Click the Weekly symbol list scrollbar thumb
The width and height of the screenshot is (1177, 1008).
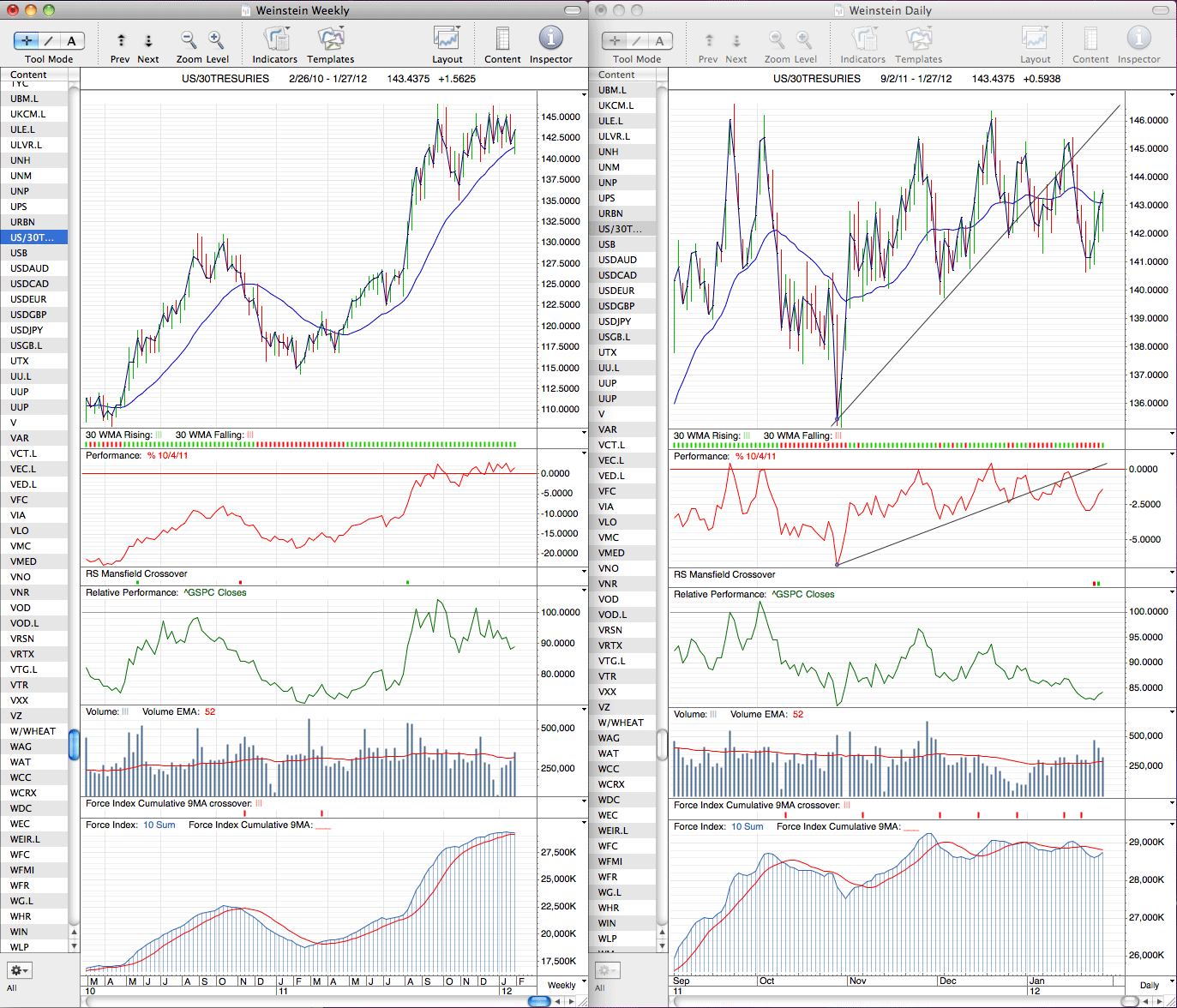(74, 745)
